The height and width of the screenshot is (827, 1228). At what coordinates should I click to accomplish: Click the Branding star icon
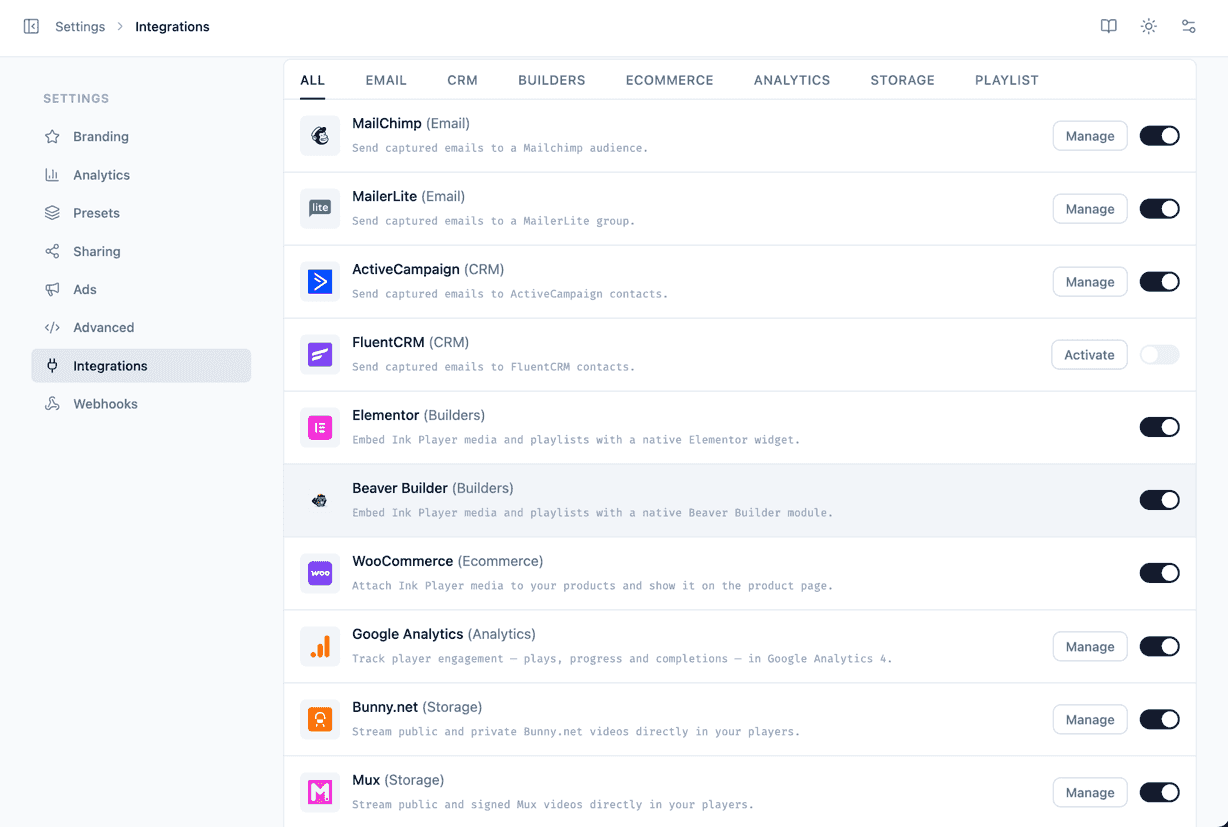(52, 137)
